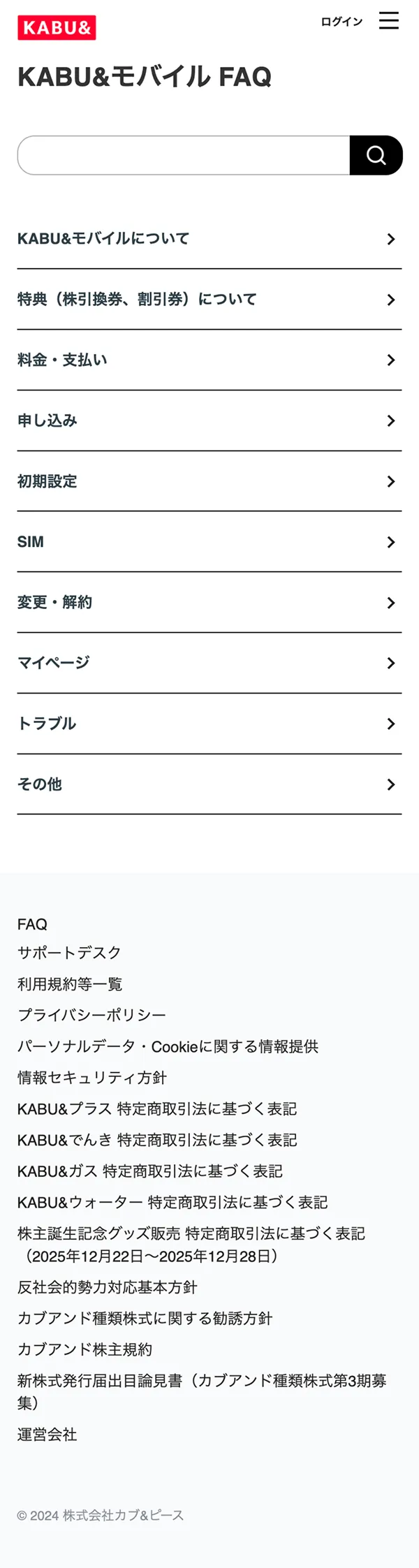Image resolution: width=419 pixels, height=1568 pixels.
Task: Click the chevron beside トラブル
Action: (x=390, y=724)
